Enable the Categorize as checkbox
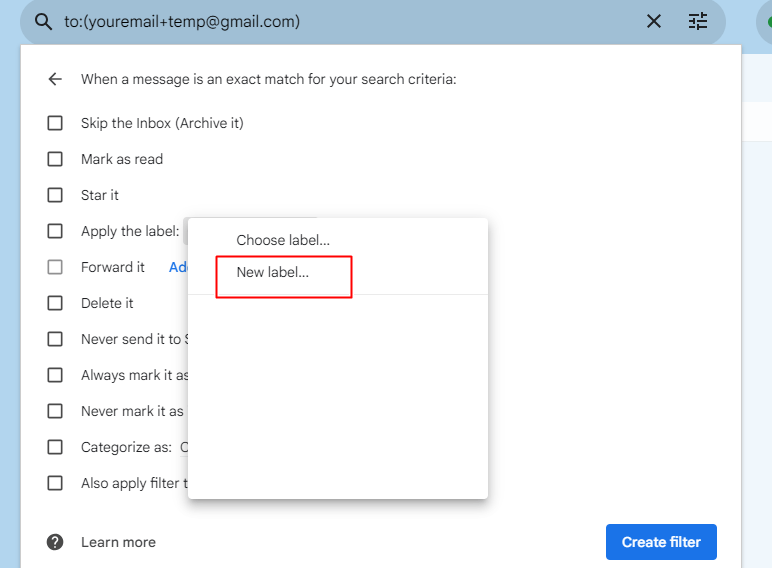772x568 pixels. click(x=55, y=447)
